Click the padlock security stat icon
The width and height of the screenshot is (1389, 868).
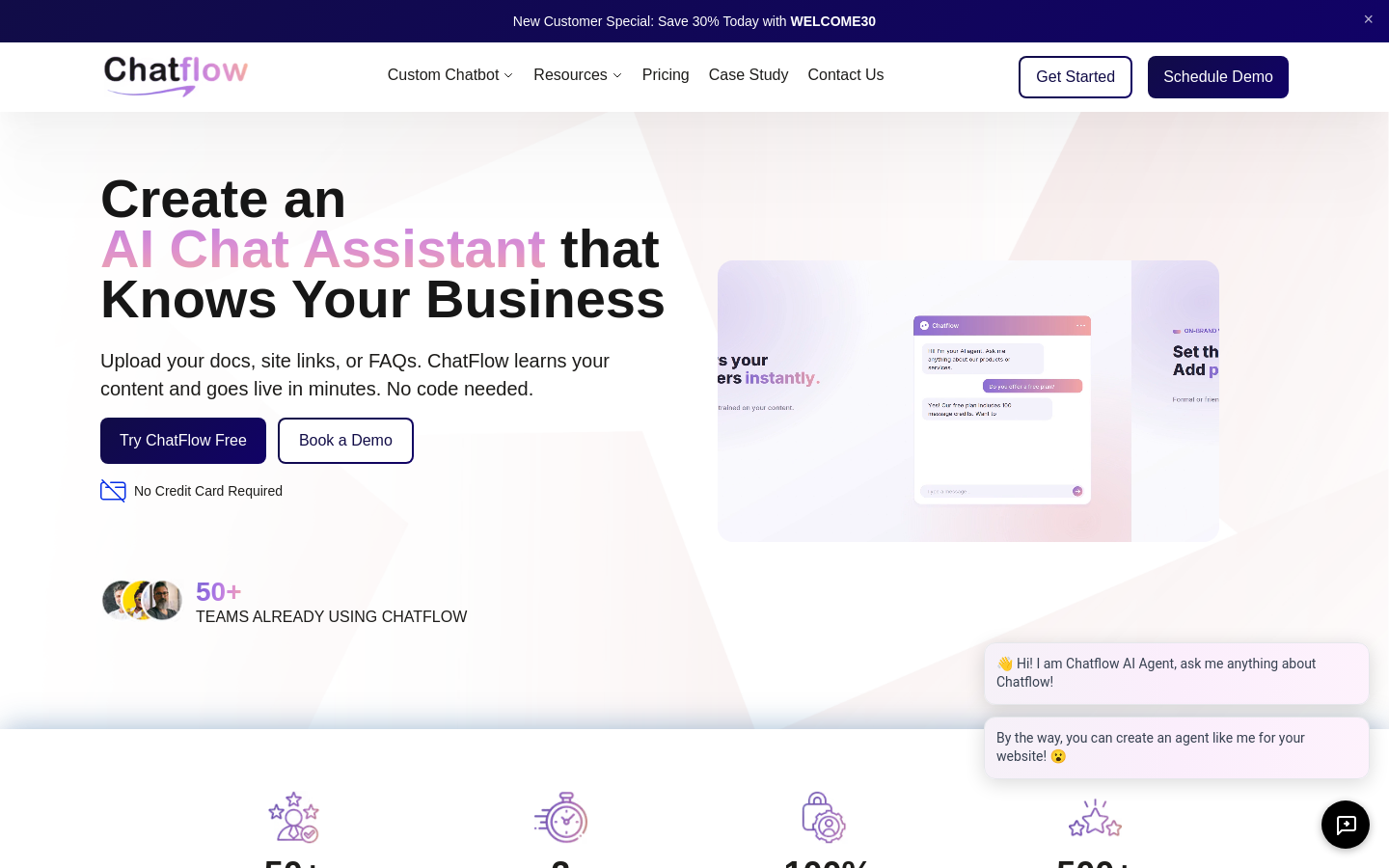pyautogui.click(x=824, y=818)
